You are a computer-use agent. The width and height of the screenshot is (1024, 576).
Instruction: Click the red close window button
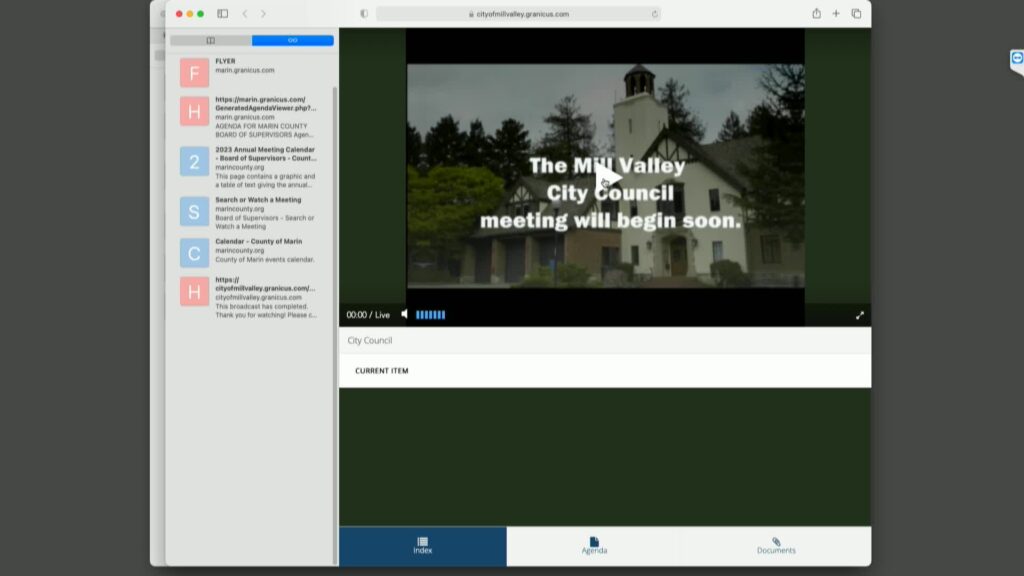(179, 14)
